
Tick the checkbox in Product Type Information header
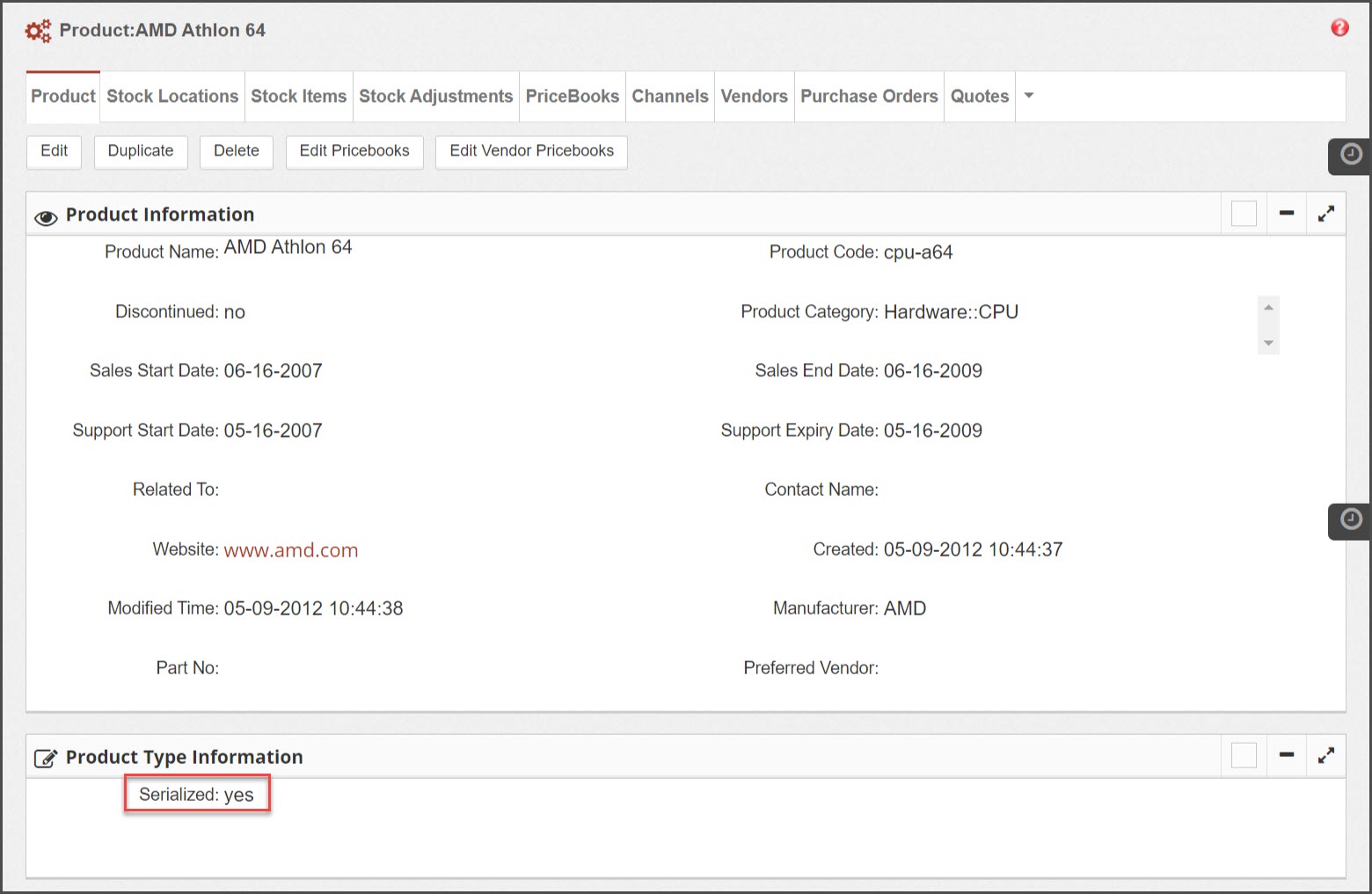point(1244,755)
